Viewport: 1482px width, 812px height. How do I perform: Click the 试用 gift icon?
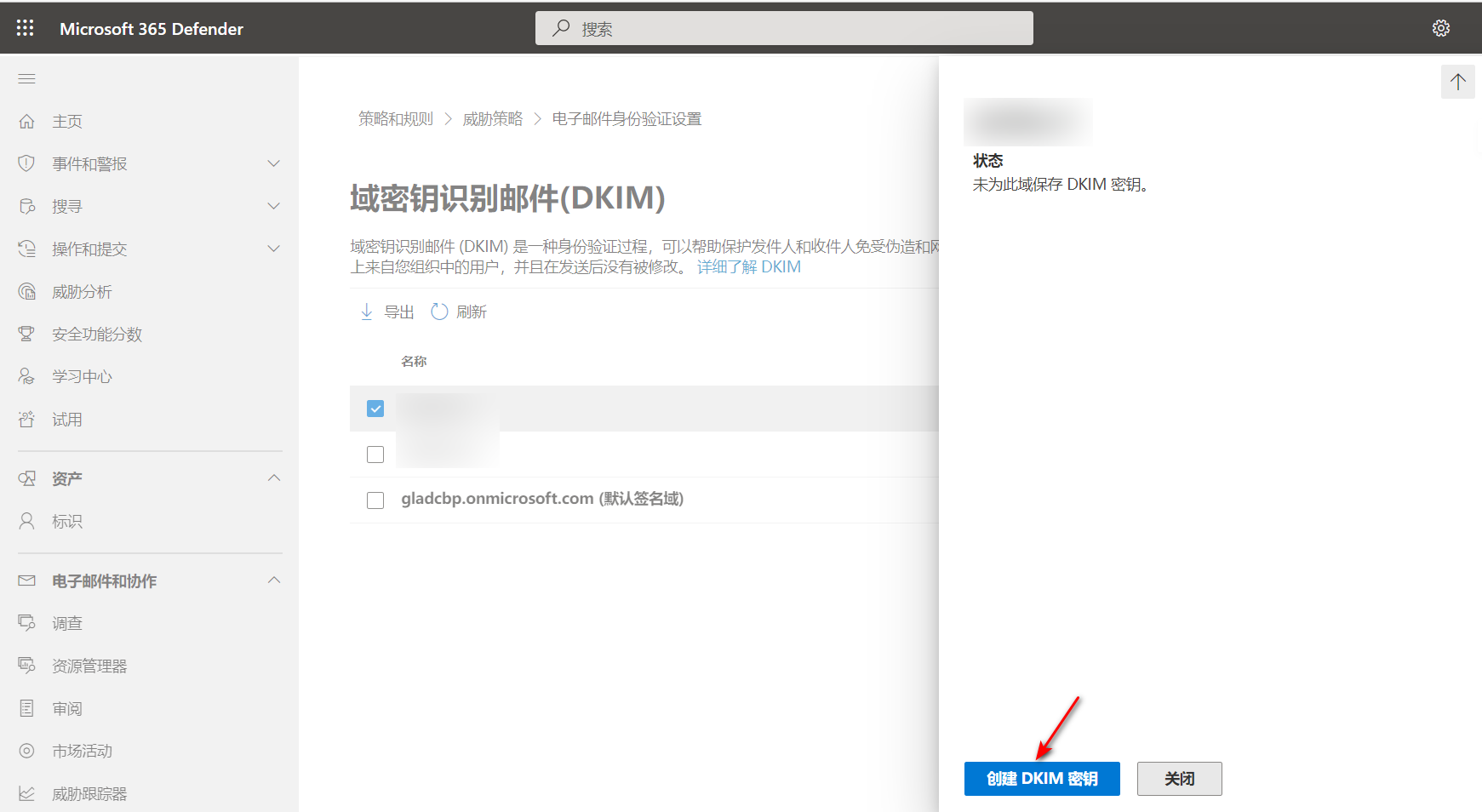pos(26,419)
